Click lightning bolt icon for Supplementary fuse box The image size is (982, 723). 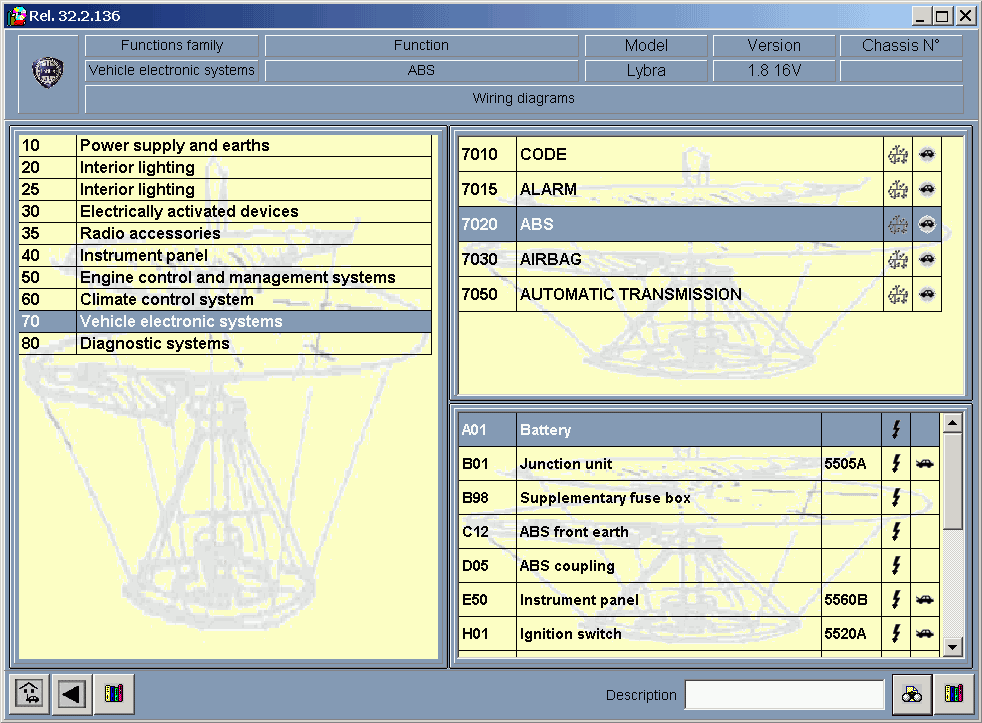click(896, 498)
